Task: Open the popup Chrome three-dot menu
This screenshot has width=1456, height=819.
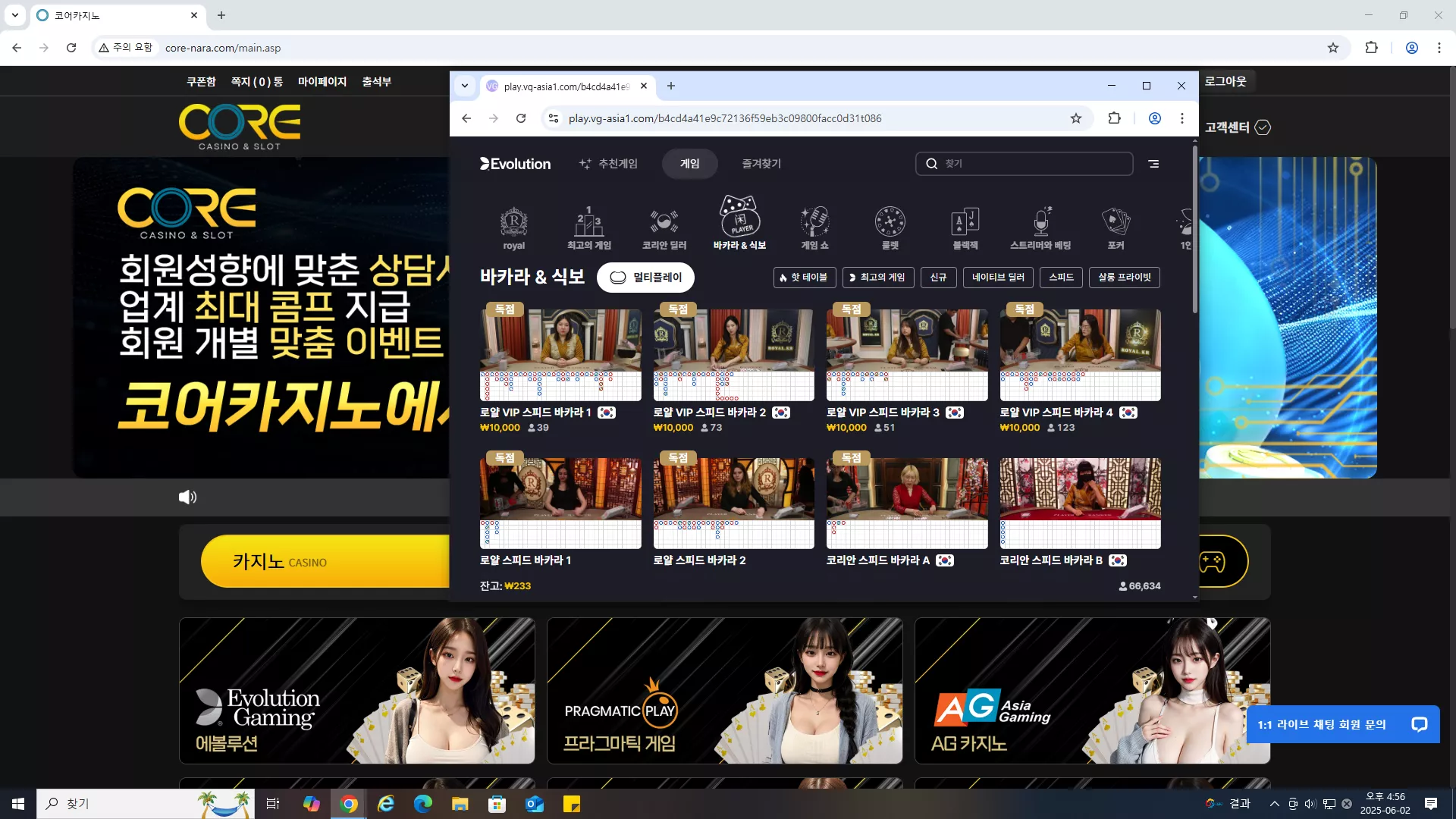Action: pyautogui.click(x=1181, y=118)
